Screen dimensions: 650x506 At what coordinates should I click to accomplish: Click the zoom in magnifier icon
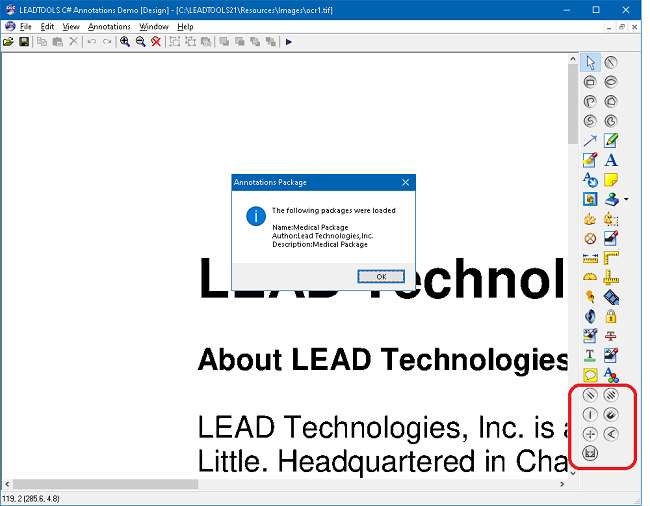click(x=125, y=41)
